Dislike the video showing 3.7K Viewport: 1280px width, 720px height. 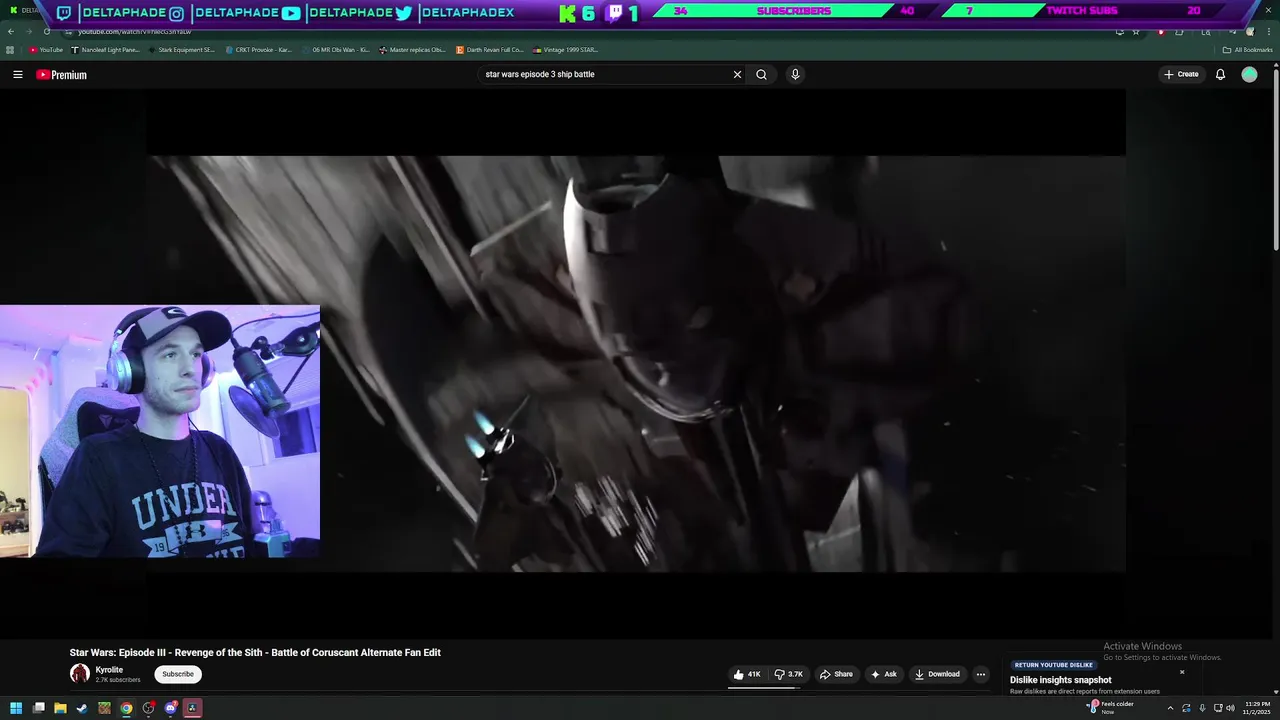click(788, 674)
